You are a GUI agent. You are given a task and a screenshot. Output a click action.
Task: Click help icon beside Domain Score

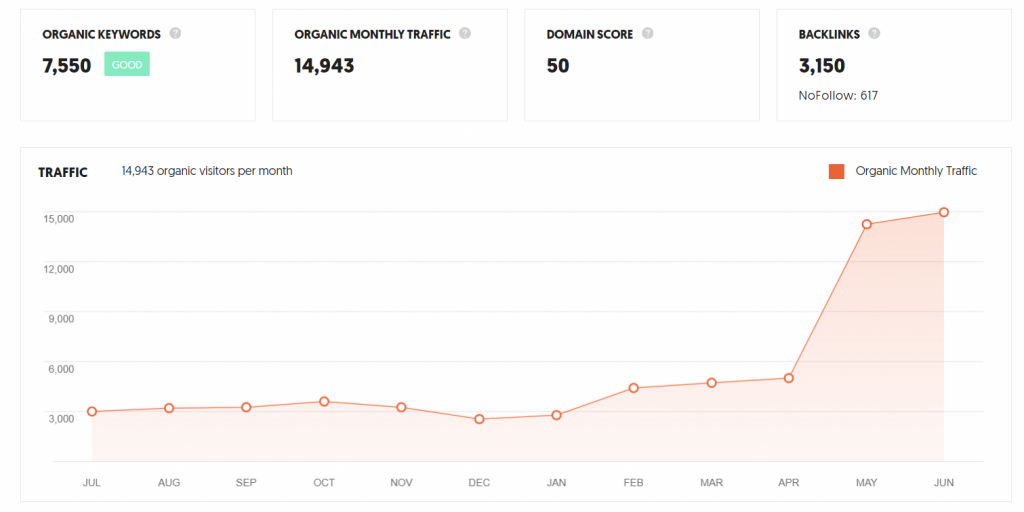(647, 33)
